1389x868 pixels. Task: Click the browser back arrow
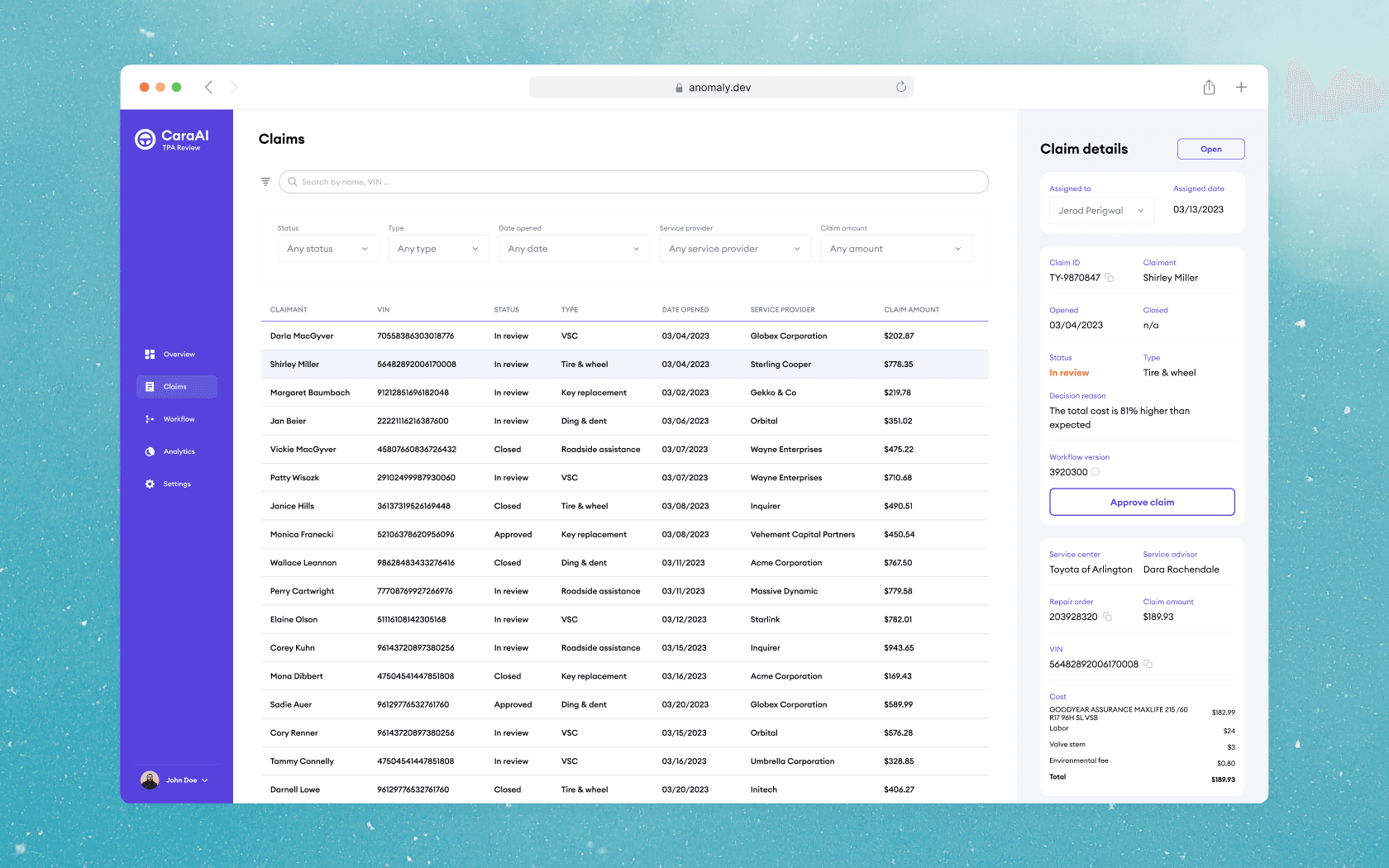(208, 87)
